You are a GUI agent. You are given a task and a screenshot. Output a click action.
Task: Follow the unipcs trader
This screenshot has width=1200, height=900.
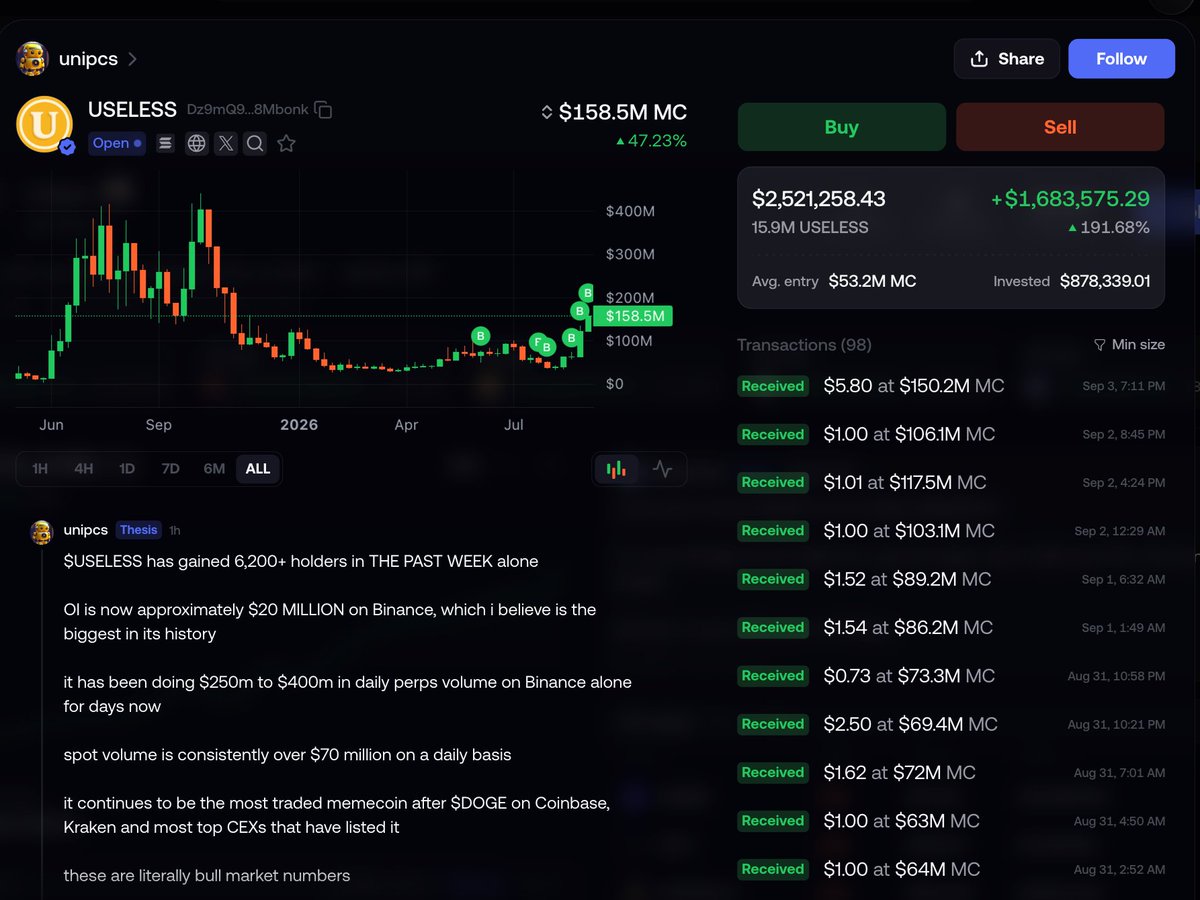click(1121, 59)
